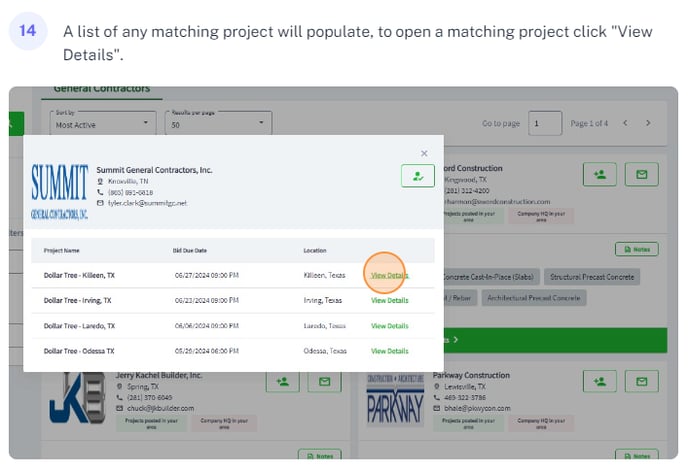Click the Go to page number field
The height and width of the screenshot is (470, 688).
[x=545, y=123]
